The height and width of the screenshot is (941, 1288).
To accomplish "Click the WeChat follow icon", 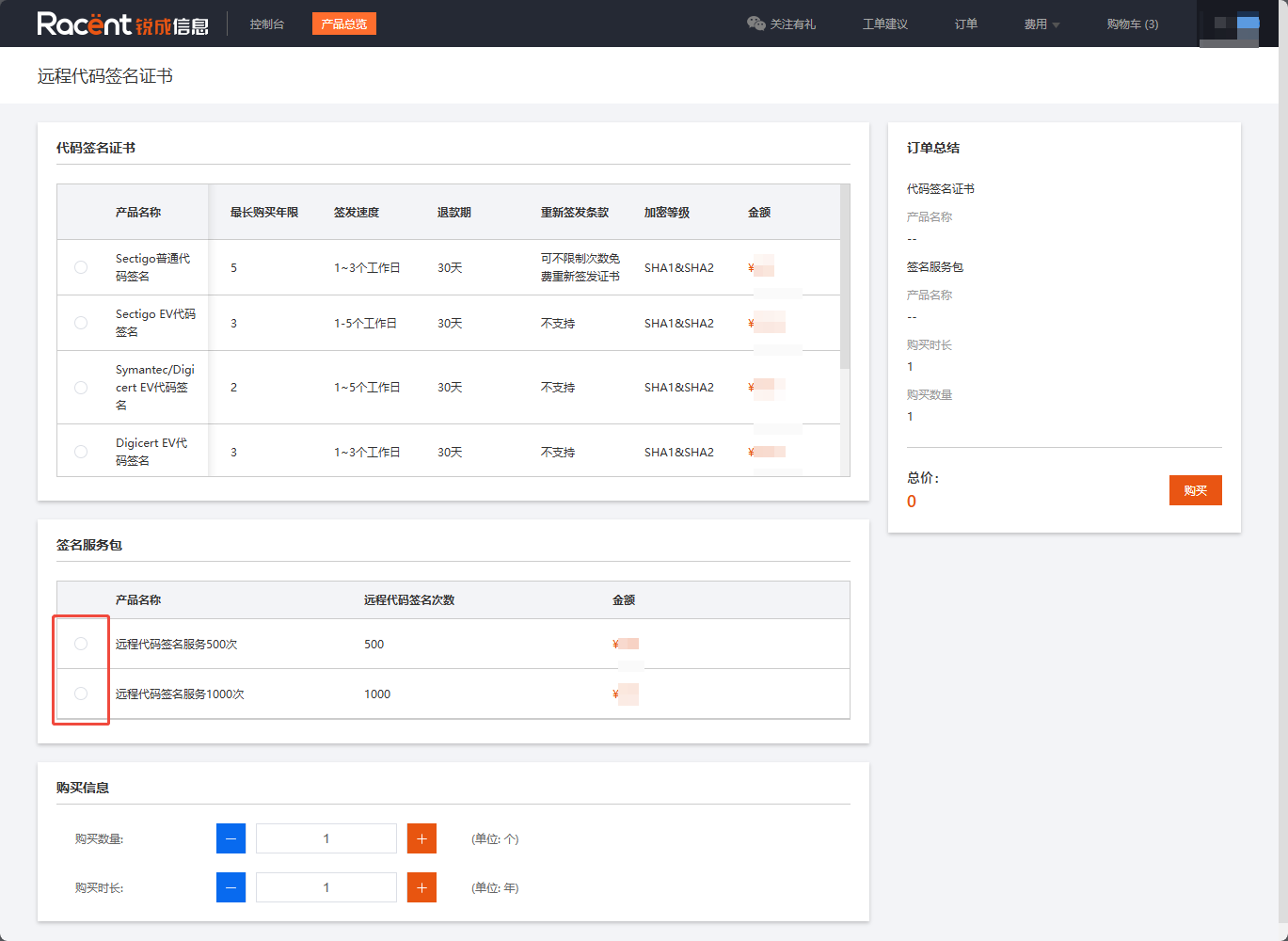I will pos(755,24).
